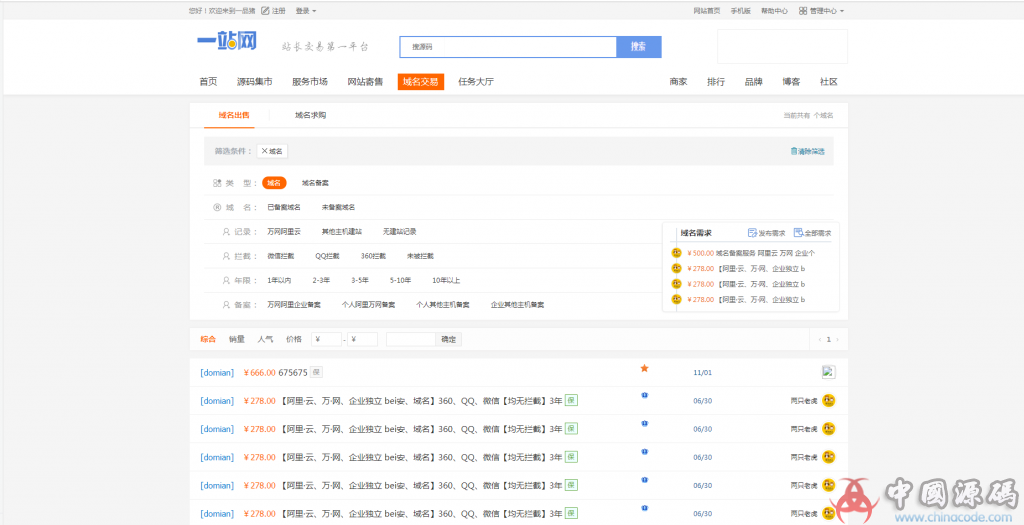Click the 保 badge in the 675675 row
The width and height of the screenshot is (1024, 525).
coord(316,372)
